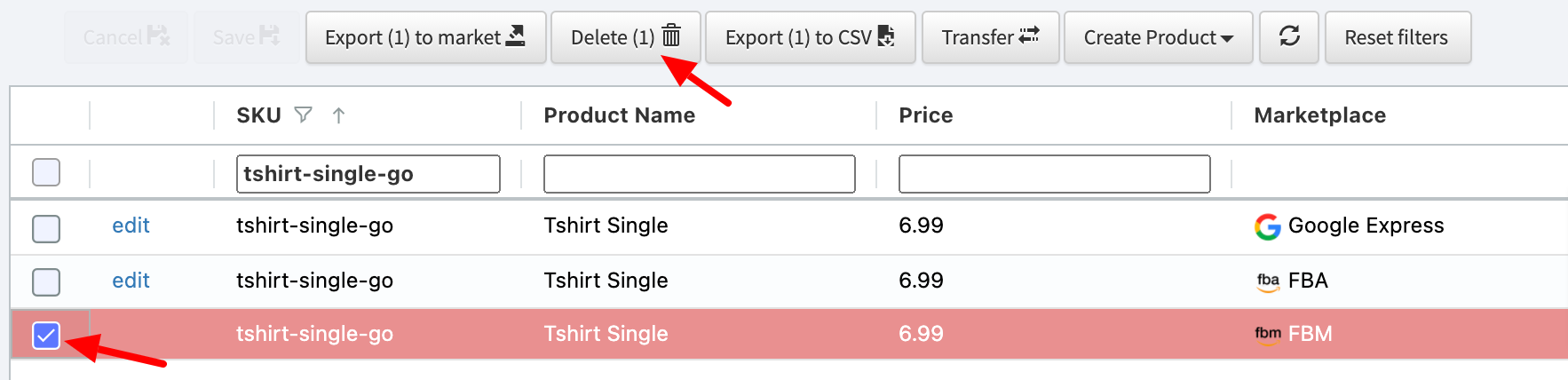Click the Export (1) to market button
Image resolution: width=1568 pixels, height=380 pixels.
pyautogui.click(x=425, y=37)
